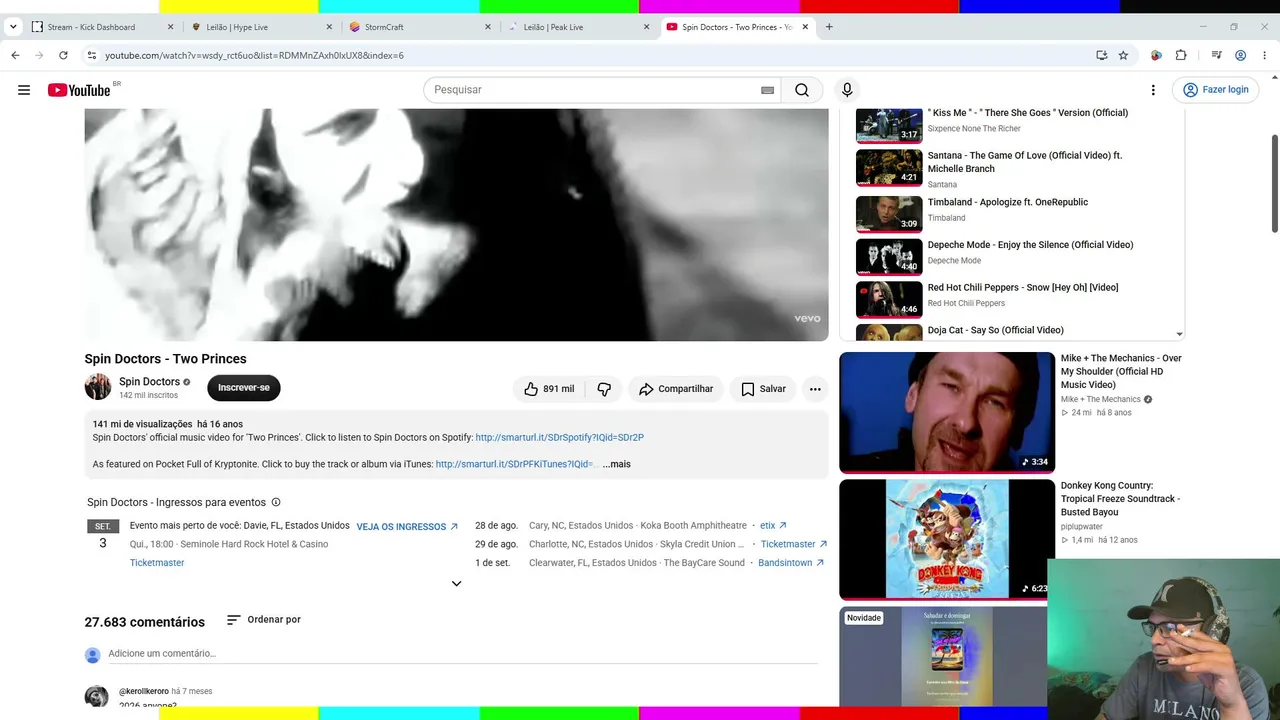This screenshot has width=1280, height=720.
Task: Play Doja Cat Say So playlist item
Action: tap(1017, 331)
